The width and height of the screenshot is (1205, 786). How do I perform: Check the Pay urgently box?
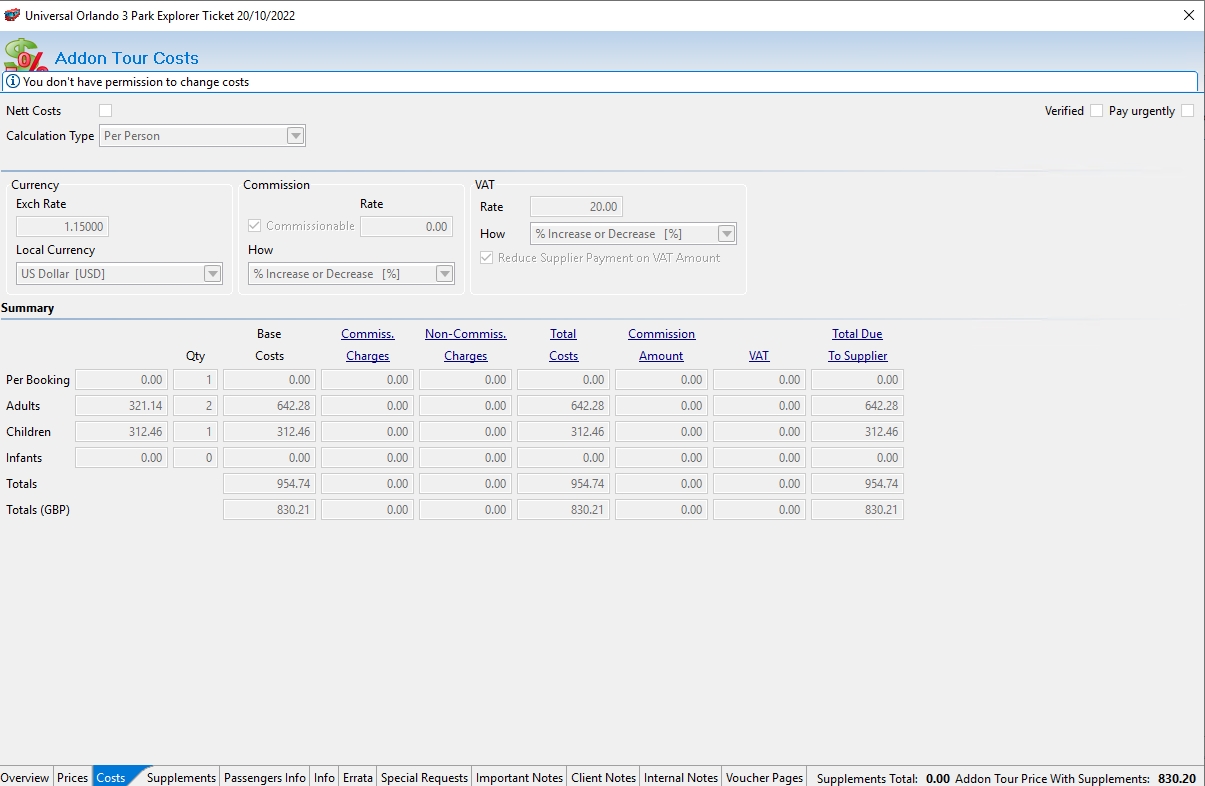pyautogui.click(x=1187, y=111)
